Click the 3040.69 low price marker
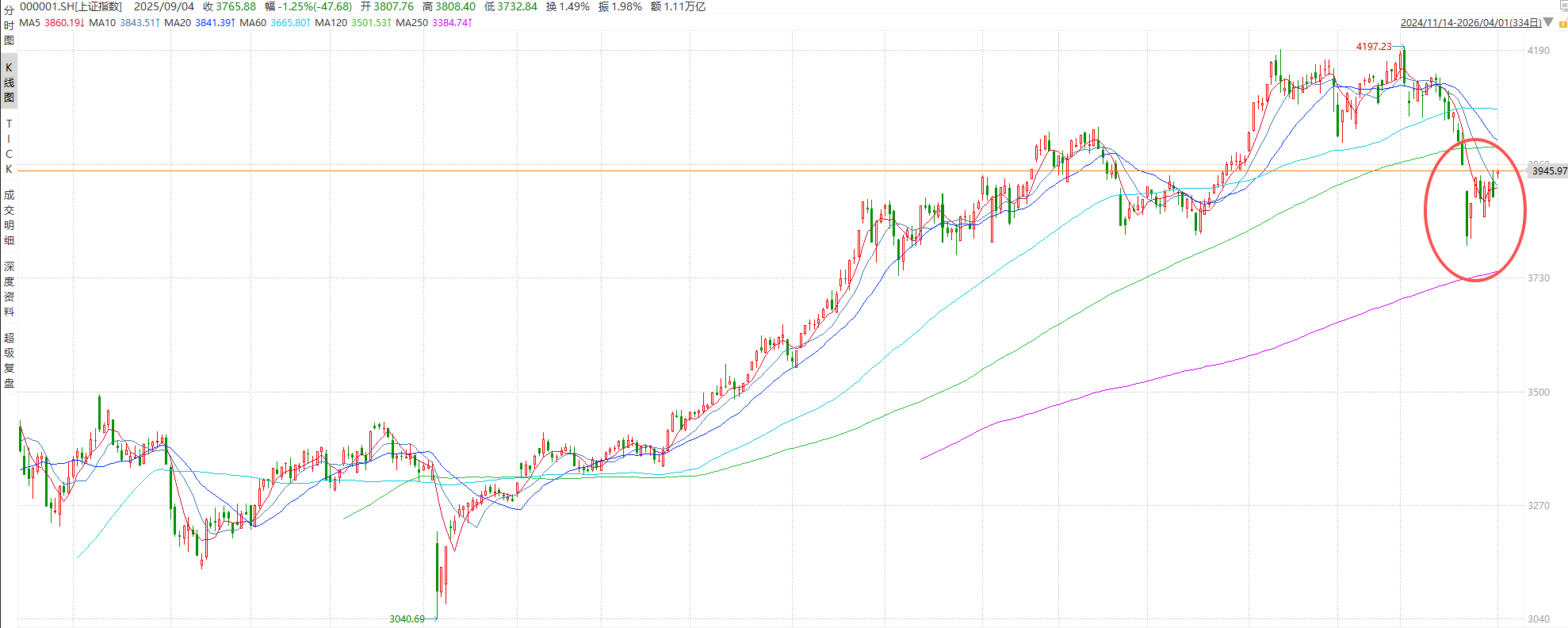Image resolution: width=1568 pixels, height=628 pixels. (407, 619)
